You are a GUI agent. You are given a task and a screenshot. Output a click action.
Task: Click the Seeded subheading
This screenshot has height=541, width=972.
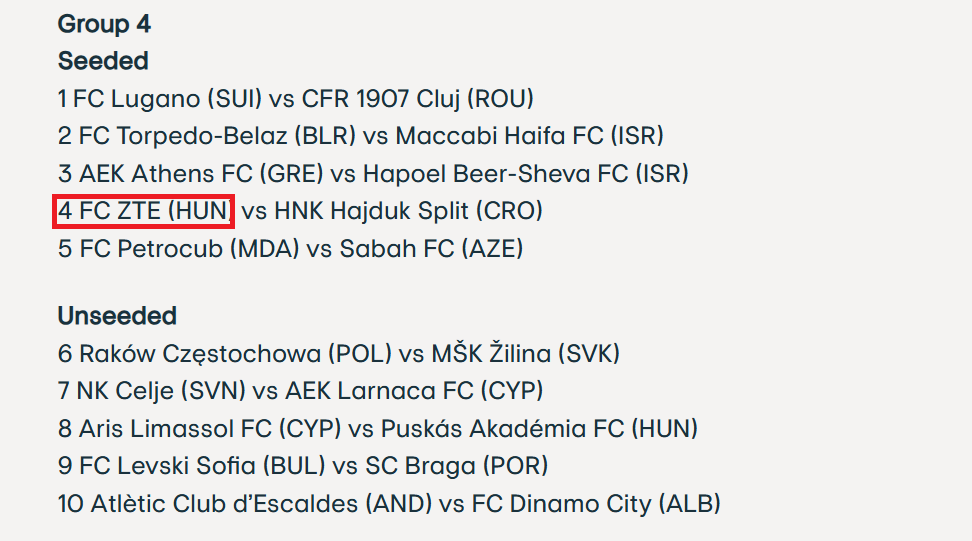tap(103, 61)
